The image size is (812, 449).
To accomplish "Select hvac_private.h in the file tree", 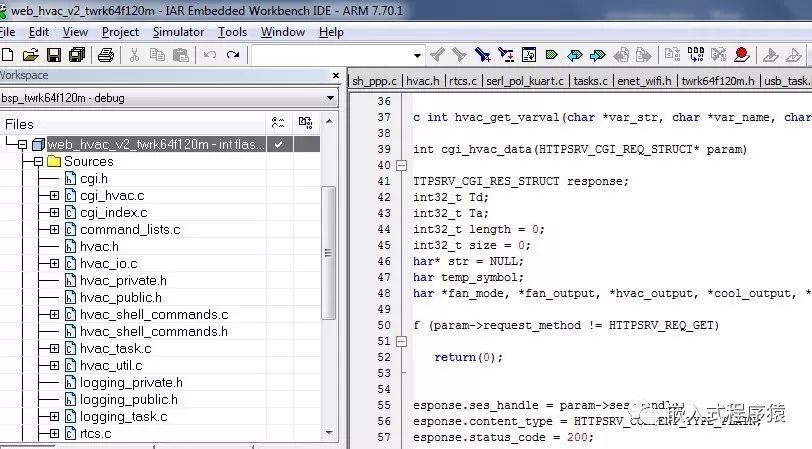I will [x=123, y=281].
